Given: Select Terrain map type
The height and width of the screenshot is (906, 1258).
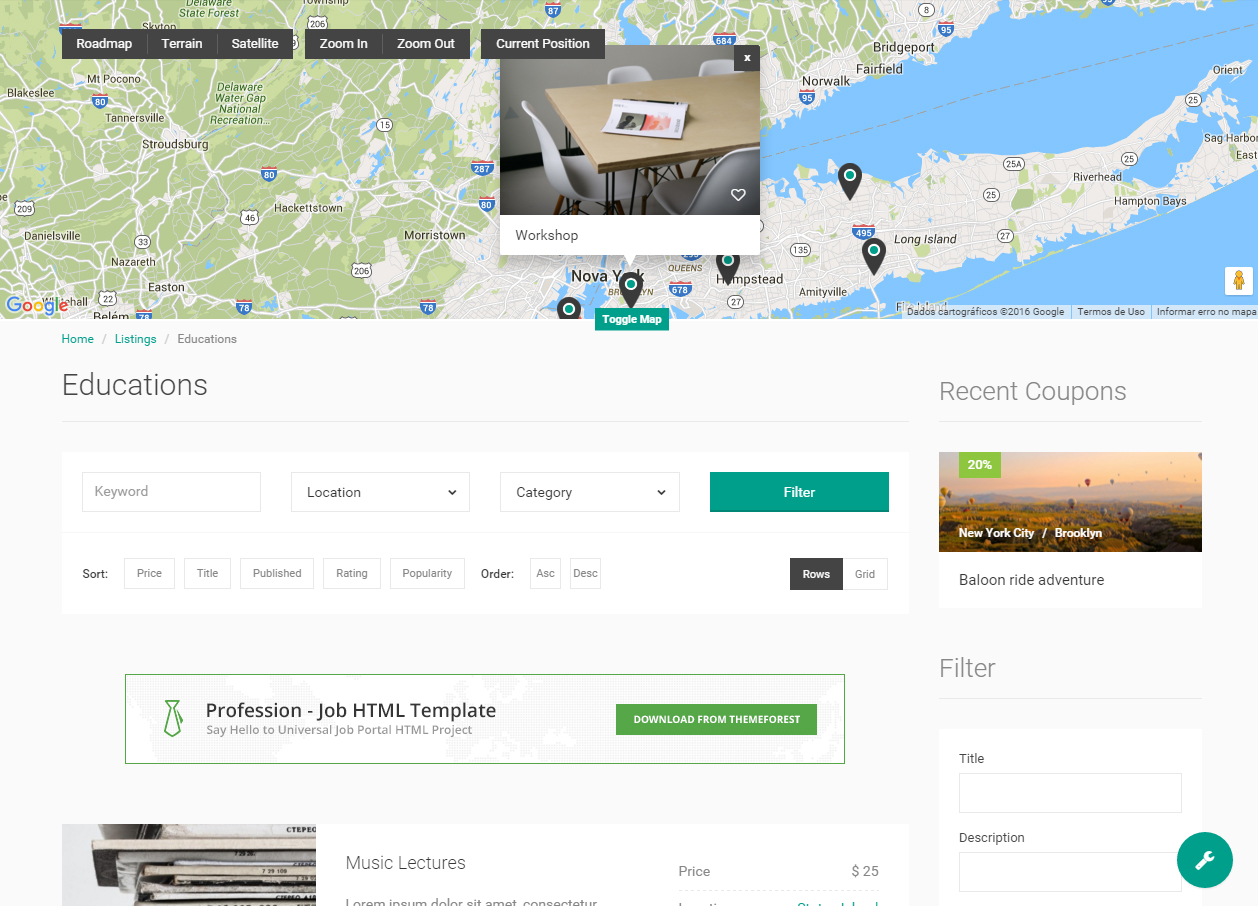Looking at the screenshot, I should tap(182, 44).
